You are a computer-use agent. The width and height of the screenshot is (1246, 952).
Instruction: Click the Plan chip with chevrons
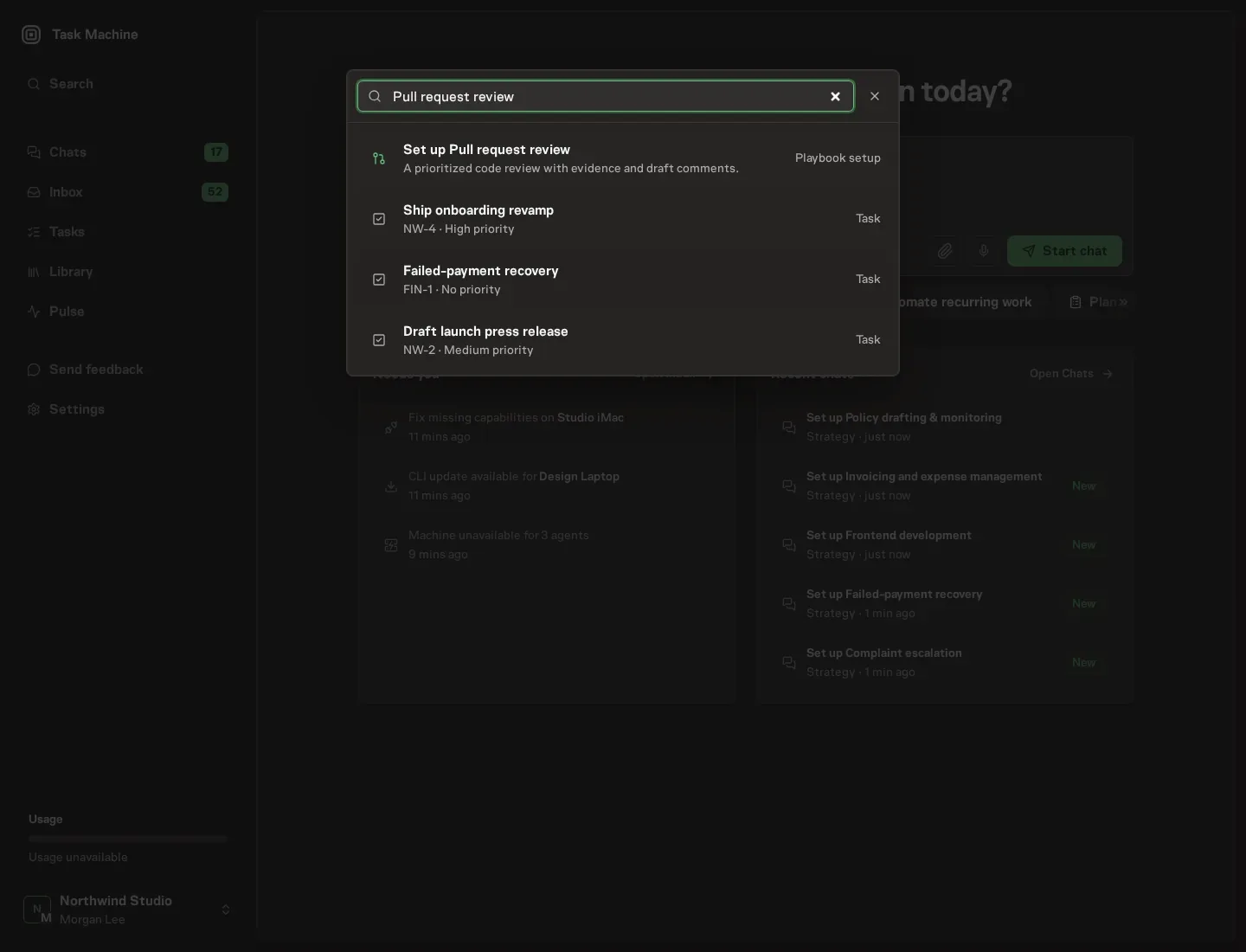pyautogui.click(x=1097, y=302)
